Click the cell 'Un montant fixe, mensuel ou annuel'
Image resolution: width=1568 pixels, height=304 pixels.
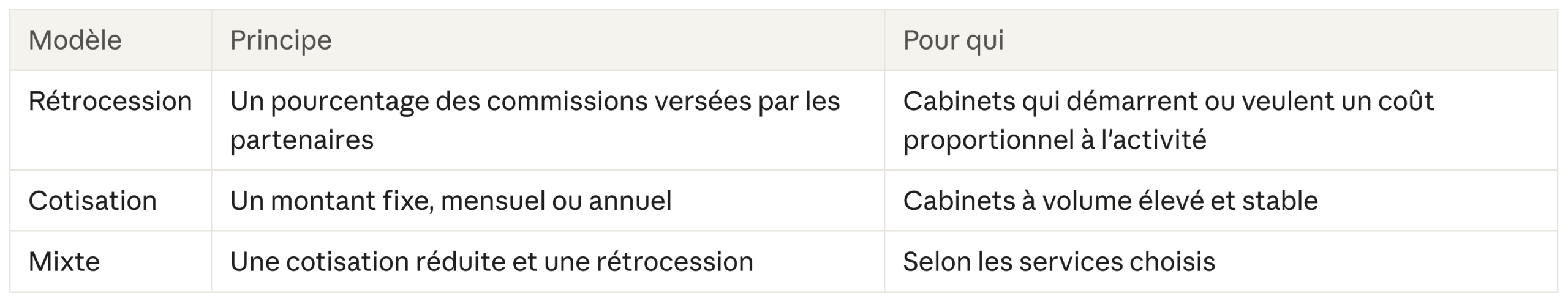[x=548, y=201]
